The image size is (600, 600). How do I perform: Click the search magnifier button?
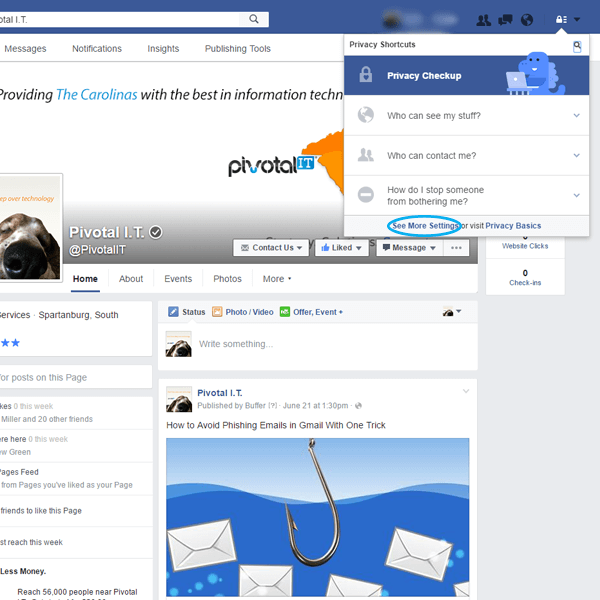253,19
